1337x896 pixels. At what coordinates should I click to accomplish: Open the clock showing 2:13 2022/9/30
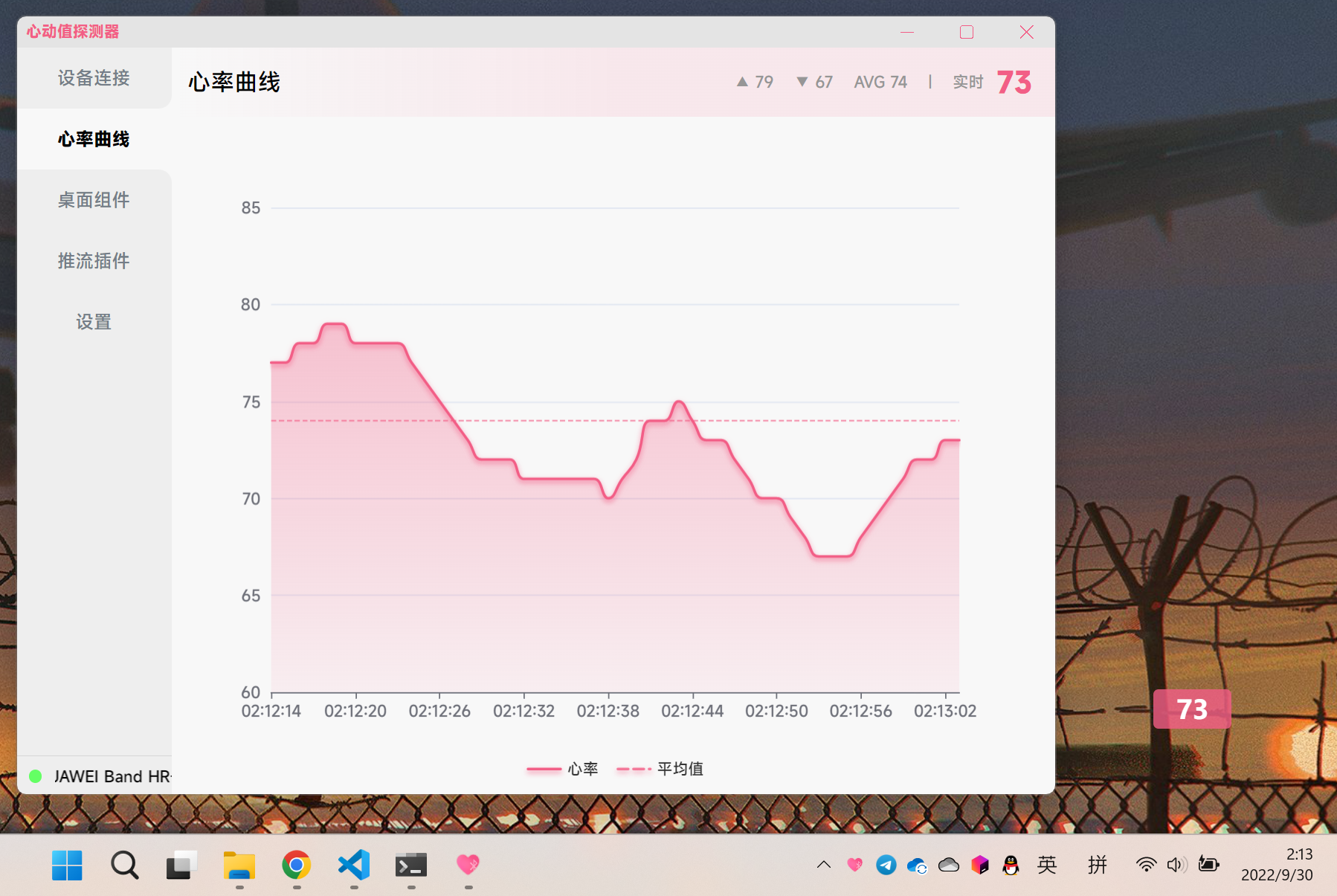tap(1277, 864)
